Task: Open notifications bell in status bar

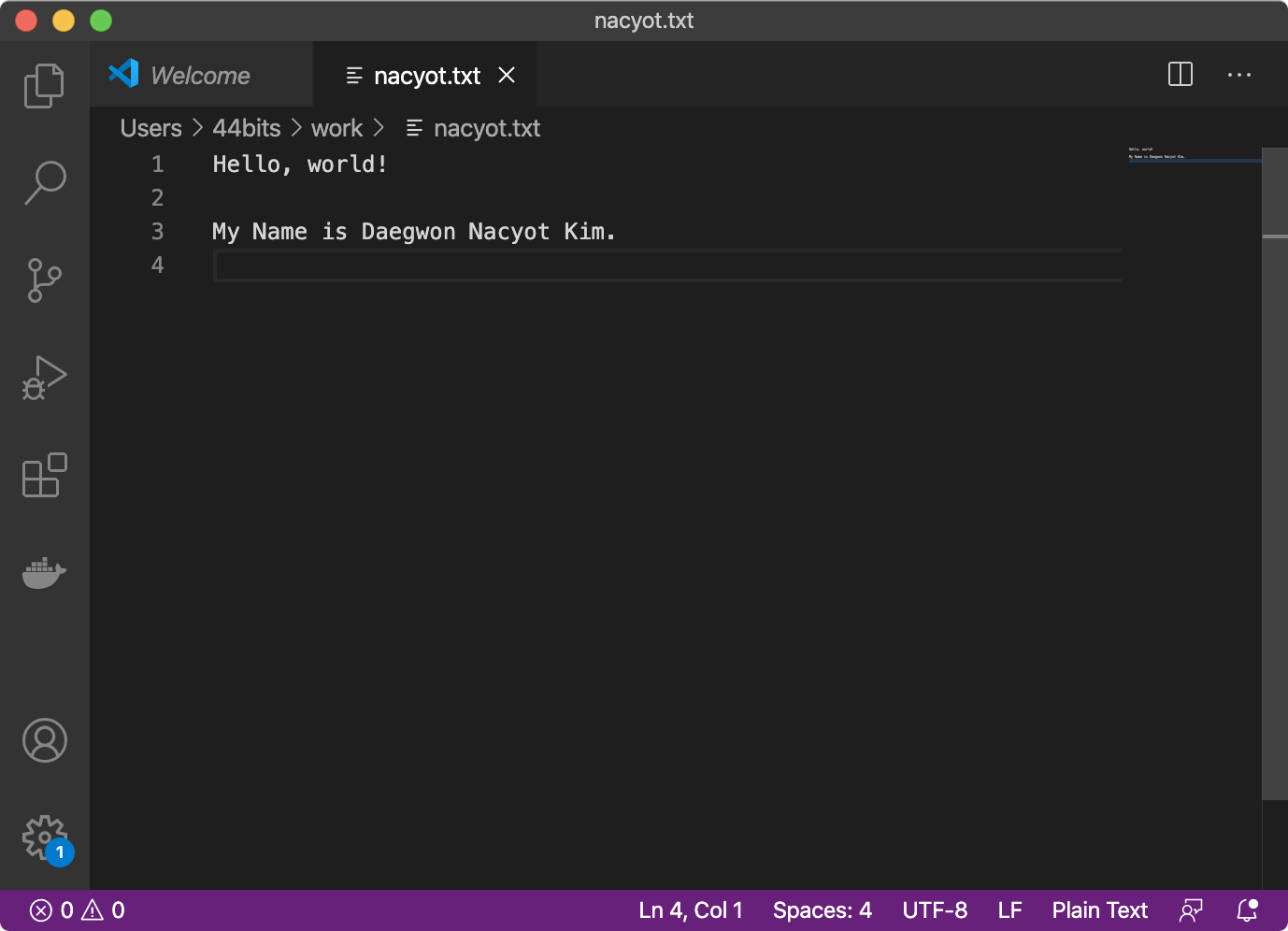Action: (1247, 910)
